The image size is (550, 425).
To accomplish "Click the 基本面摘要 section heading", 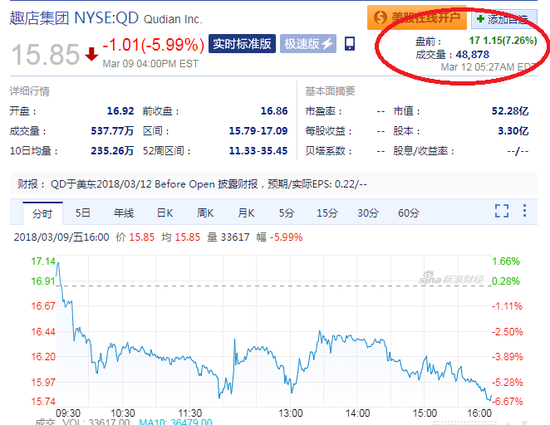I will click(x=330, y=92).
